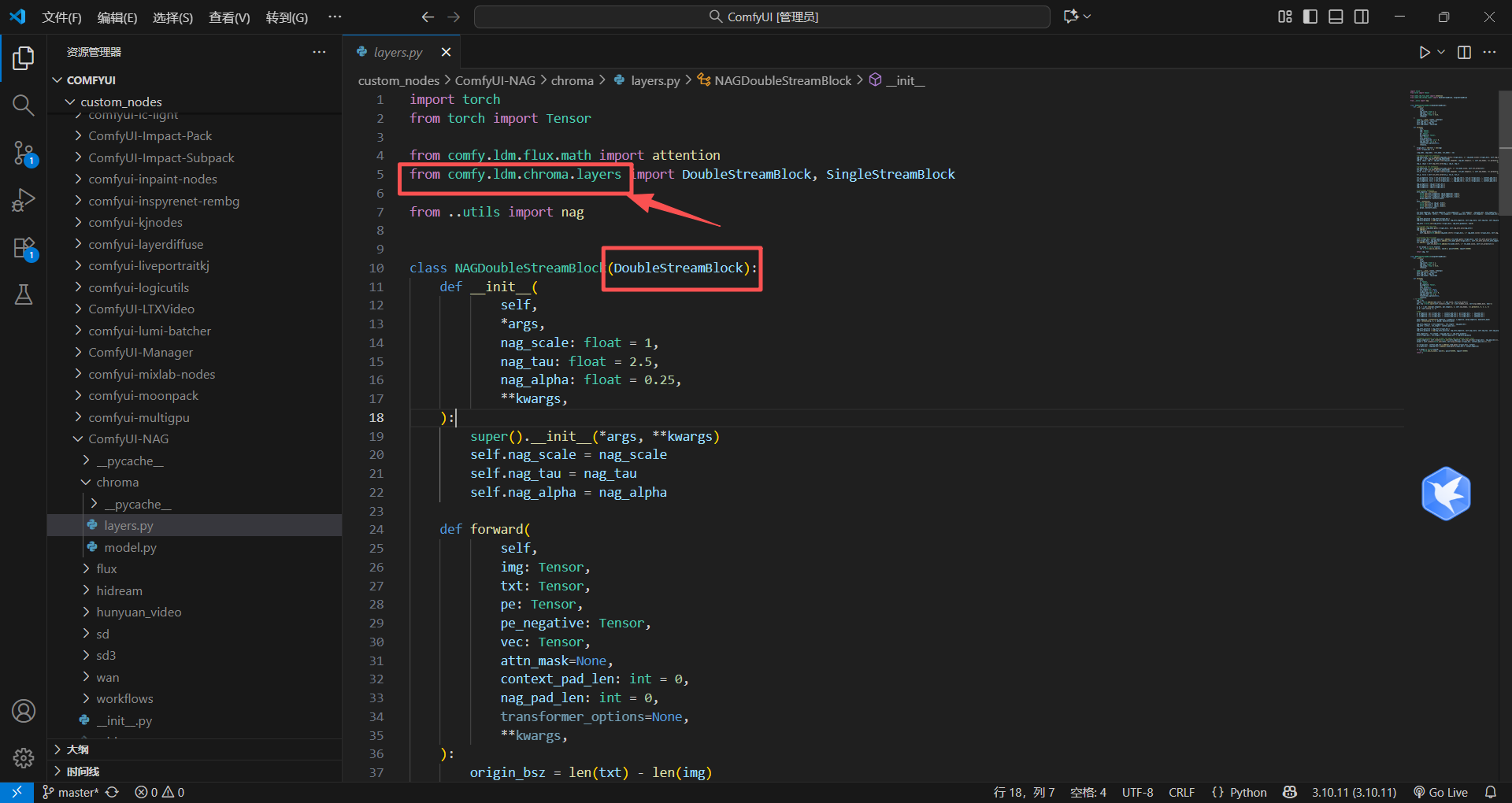Open the Testing flask icon
The image size is (1512, 803).
[x=24, y=294]
